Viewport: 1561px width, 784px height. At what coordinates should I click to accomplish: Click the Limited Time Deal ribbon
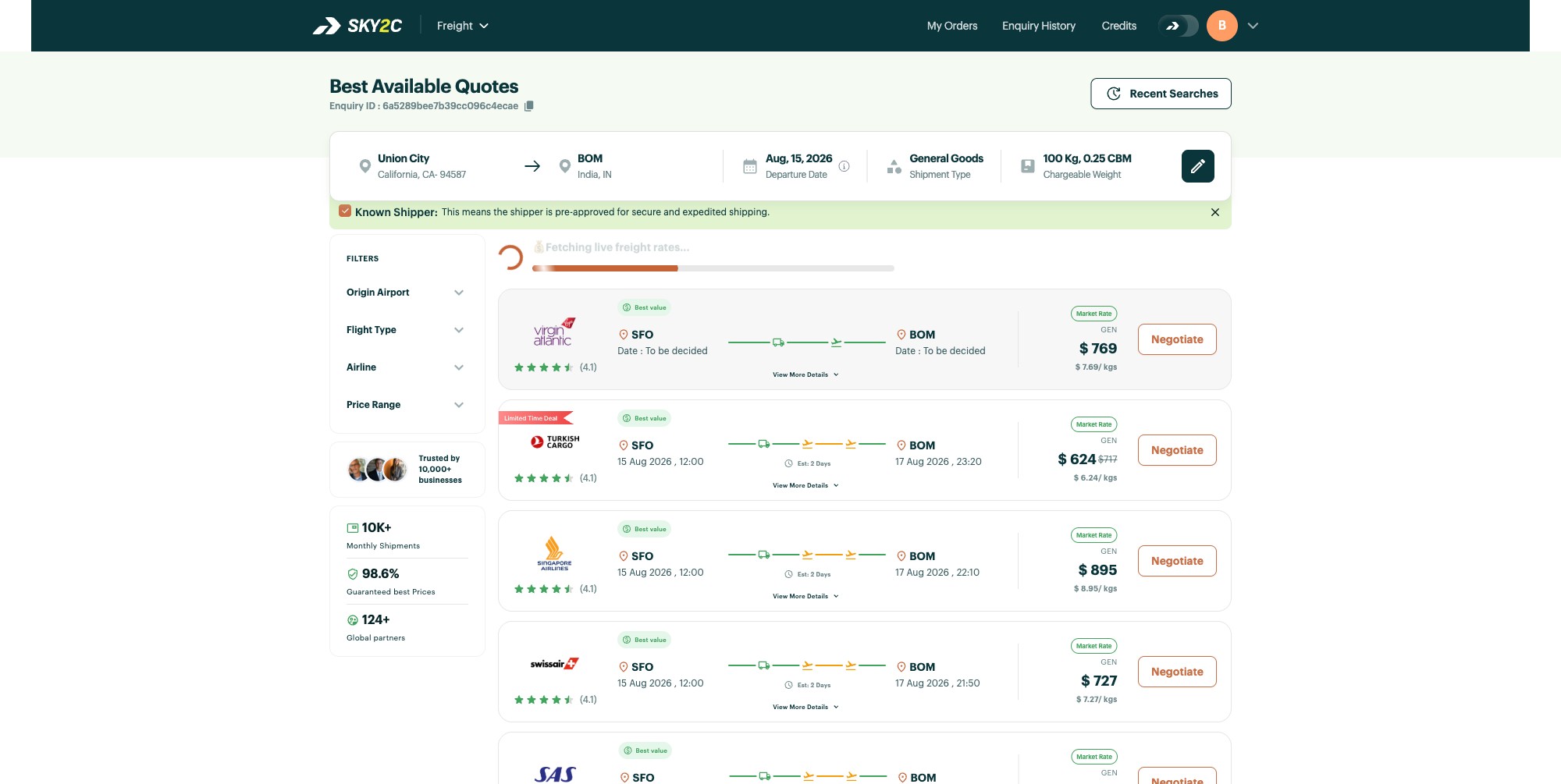coord(535,418)
